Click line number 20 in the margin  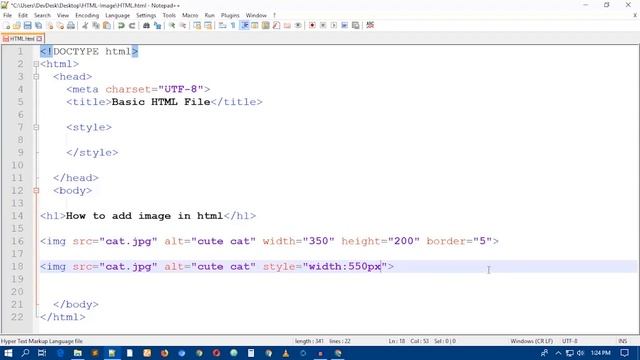coord(17,292)
